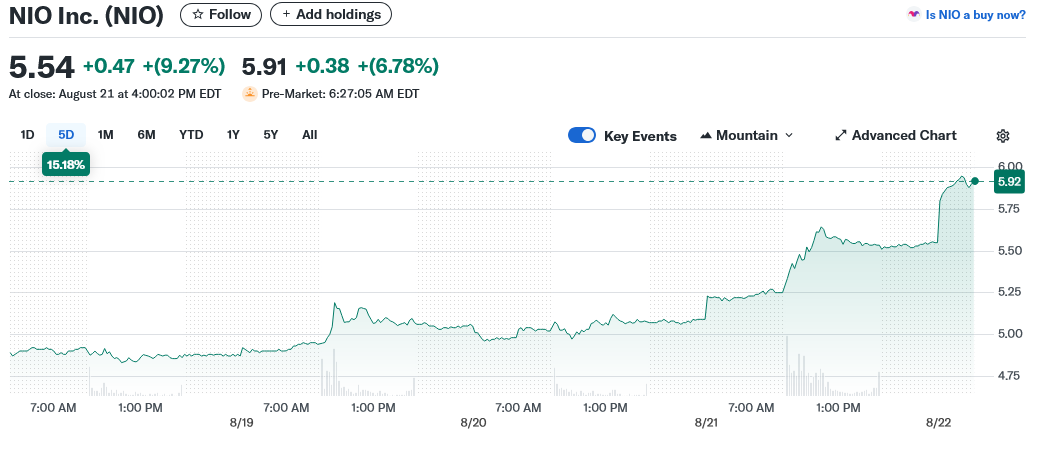Switch to the 1M time range
Screen dimensions: 1047x449
[x=106, y=135]
